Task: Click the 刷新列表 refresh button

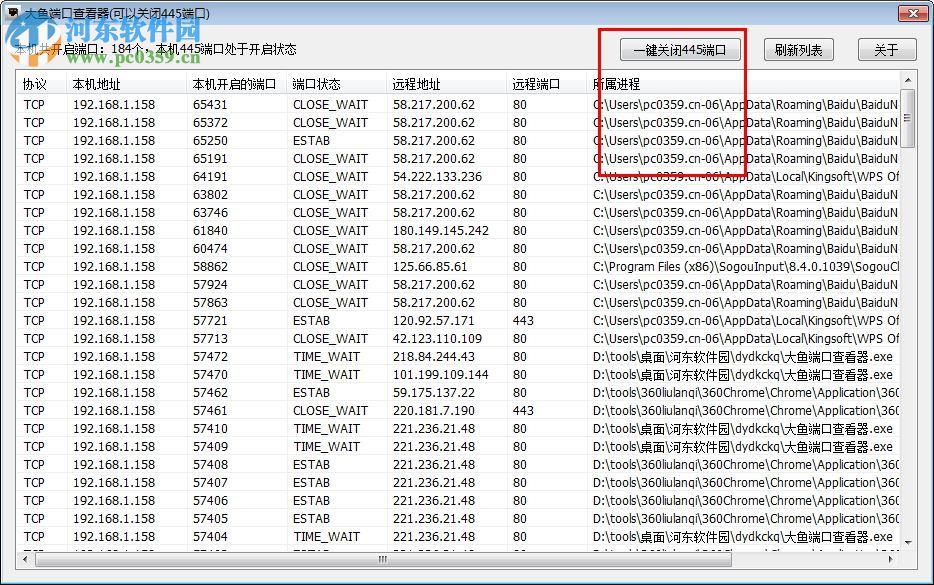Action: 799,49
